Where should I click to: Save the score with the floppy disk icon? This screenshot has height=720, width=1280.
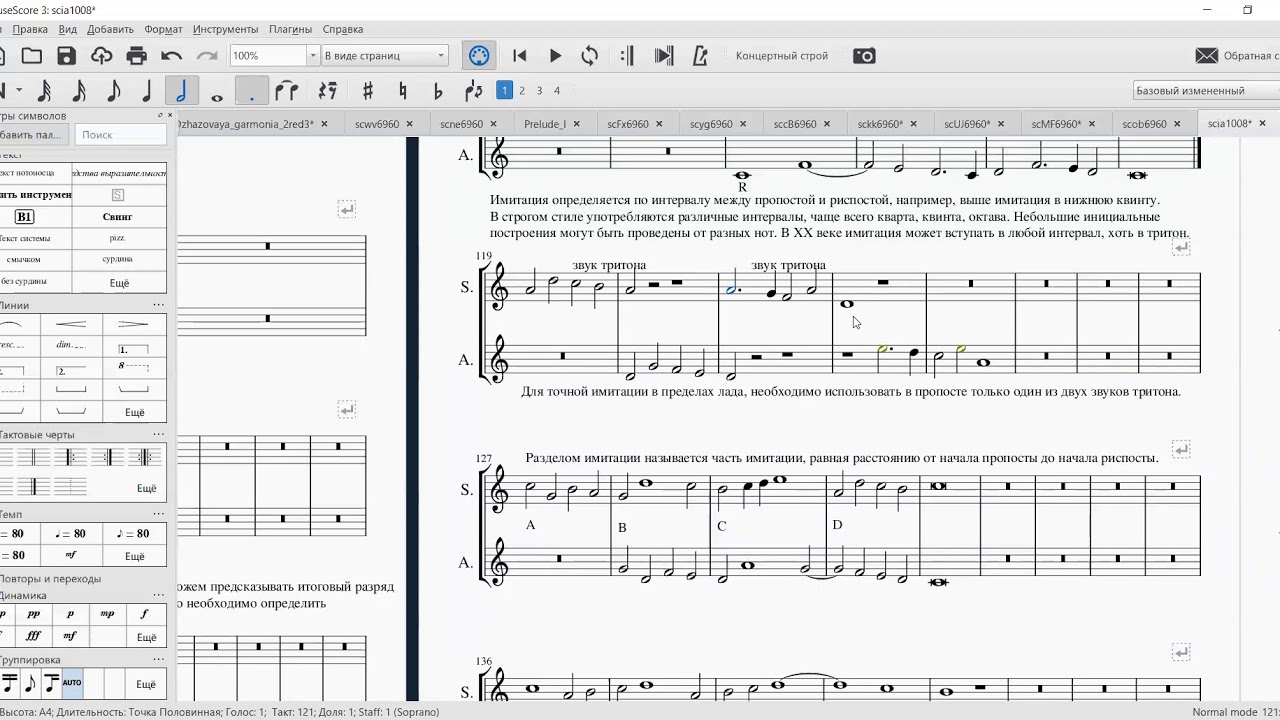67,56
